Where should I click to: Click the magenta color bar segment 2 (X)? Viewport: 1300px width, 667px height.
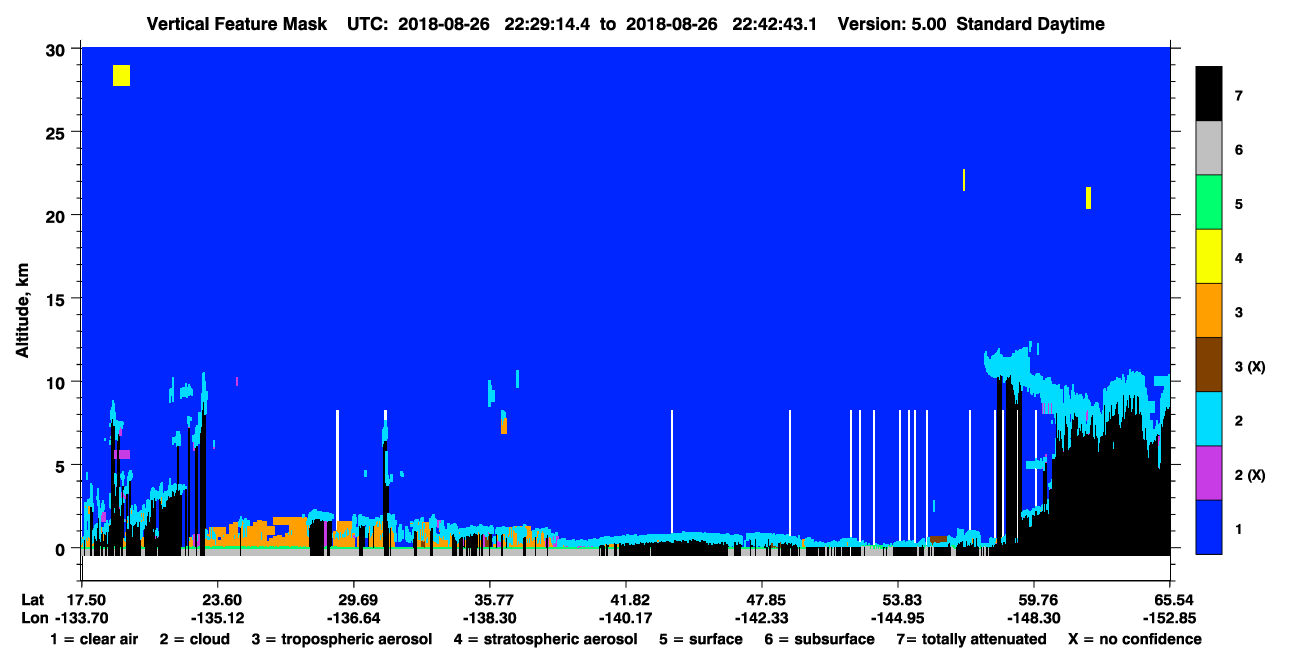click(x=1209, y=473)
